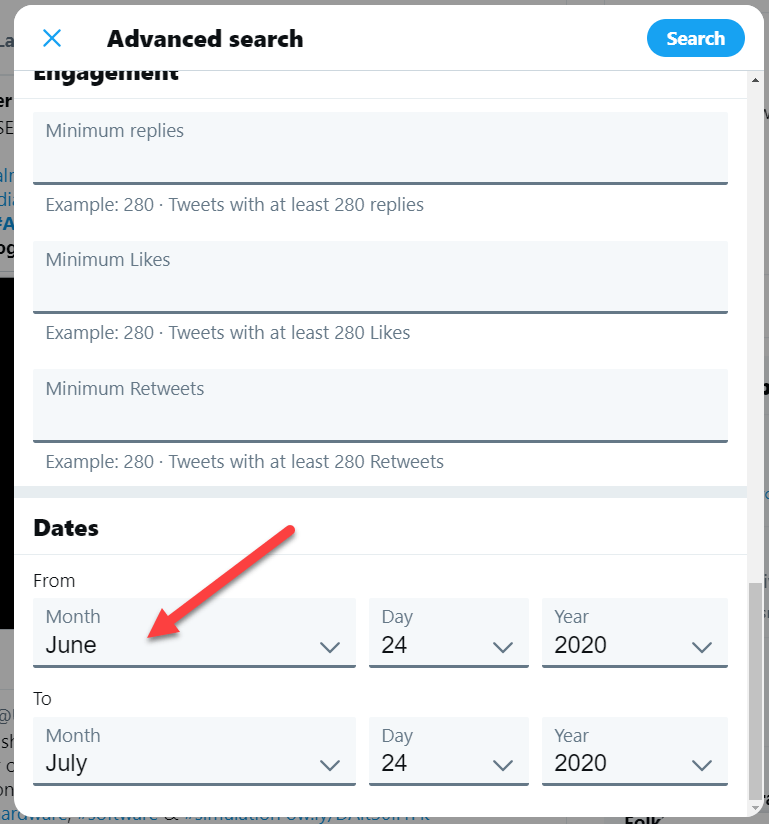Open the From Day dropdown showing 24
This screenshot has width=769, height=824.
pyautogui.click(x=448, y=633)
